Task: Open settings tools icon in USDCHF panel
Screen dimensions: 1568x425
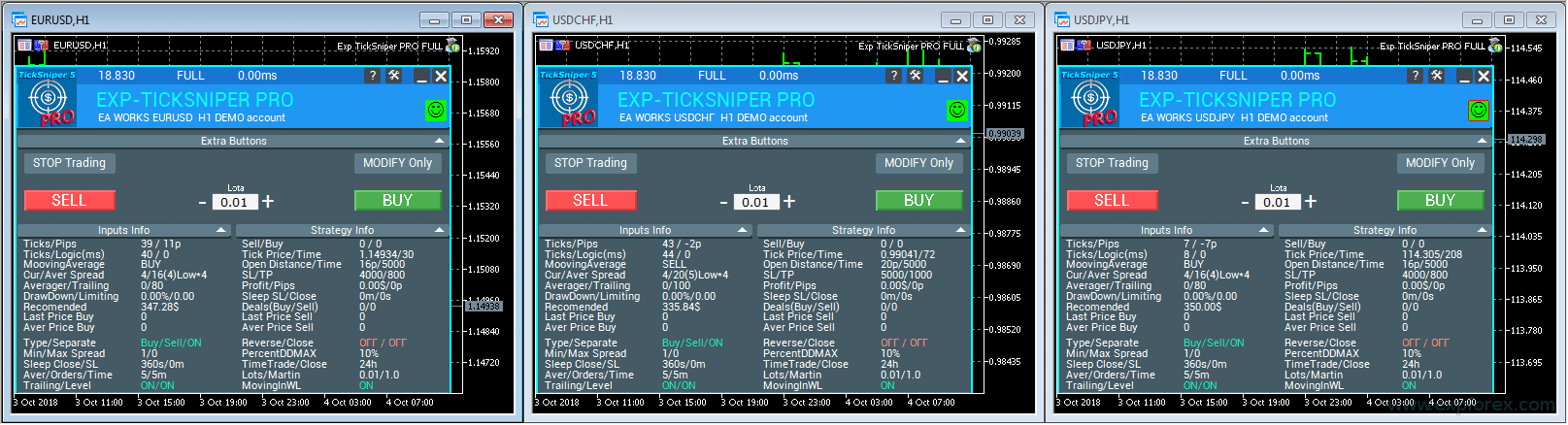Action: pyautogui.click(x=916, y=76)
